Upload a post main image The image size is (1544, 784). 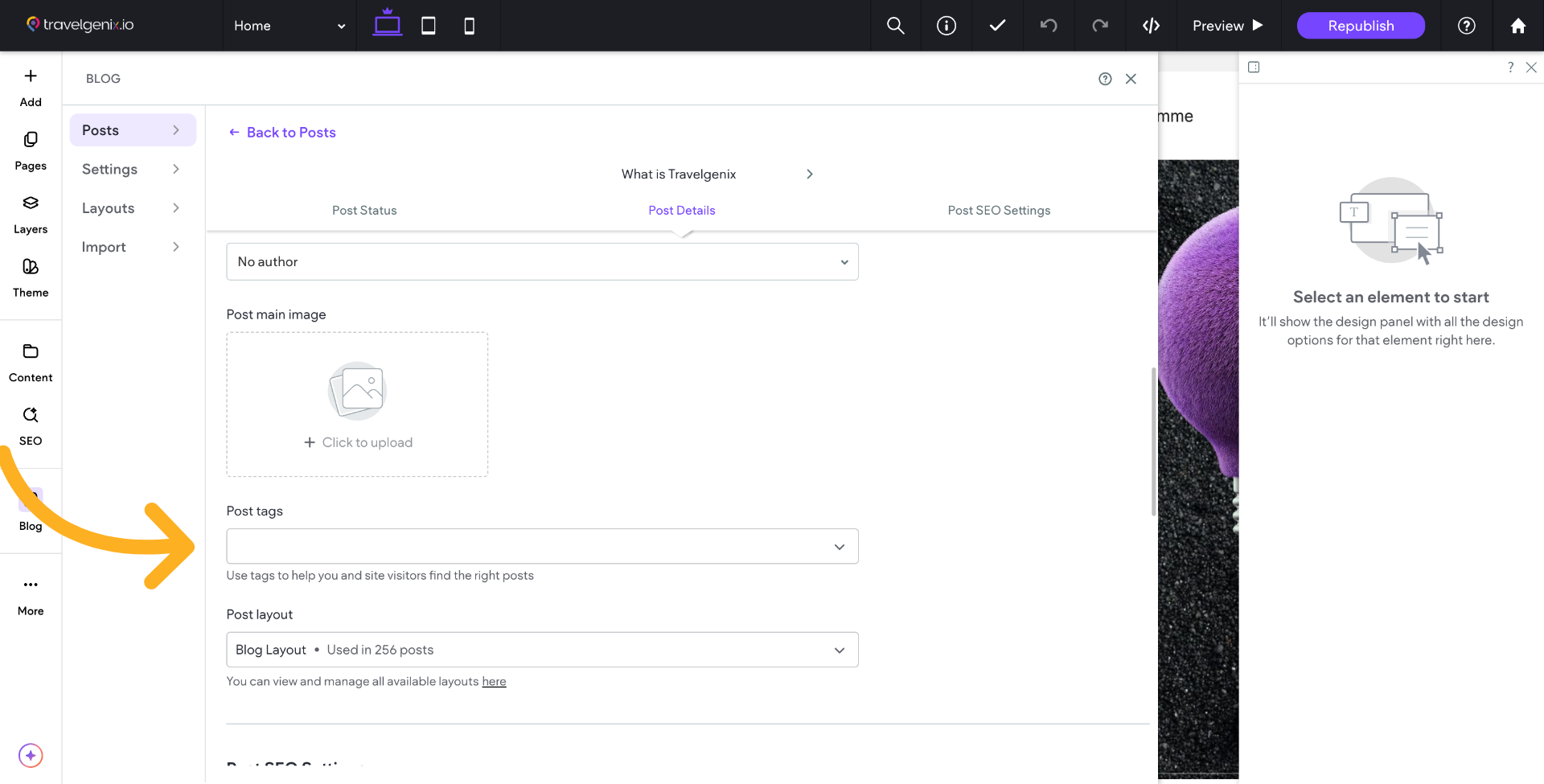coord(357,404)
